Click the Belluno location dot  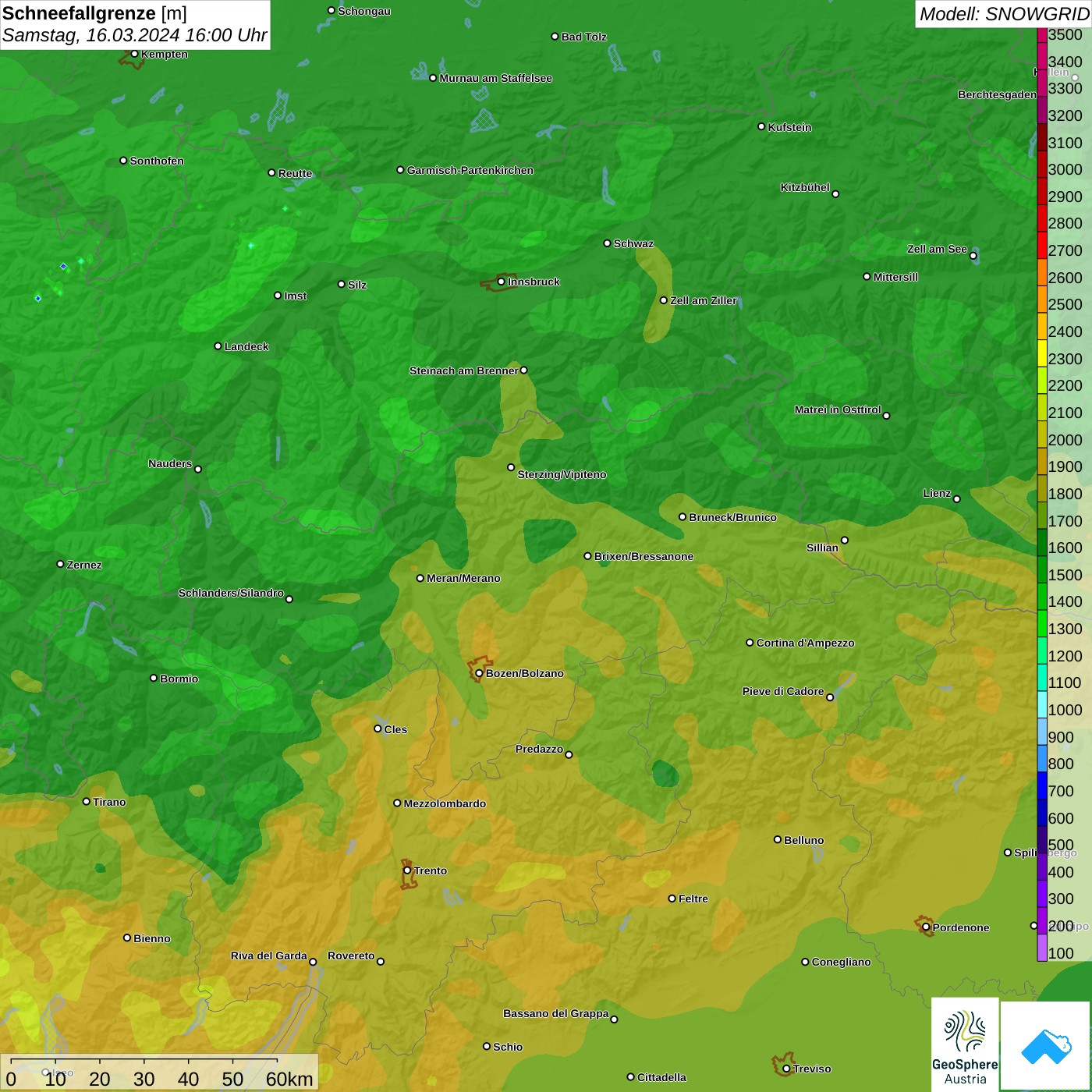(777, 839)
